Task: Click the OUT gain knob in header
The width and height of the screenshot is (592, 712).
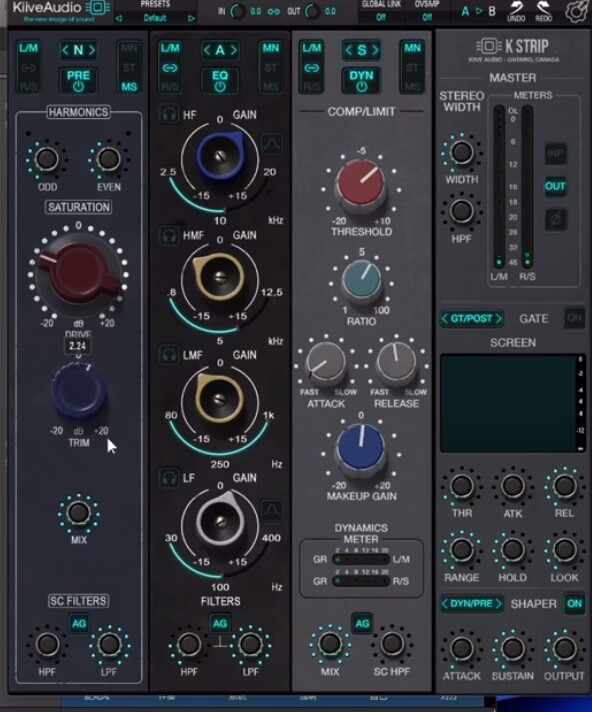Action: tap(312, 11)
